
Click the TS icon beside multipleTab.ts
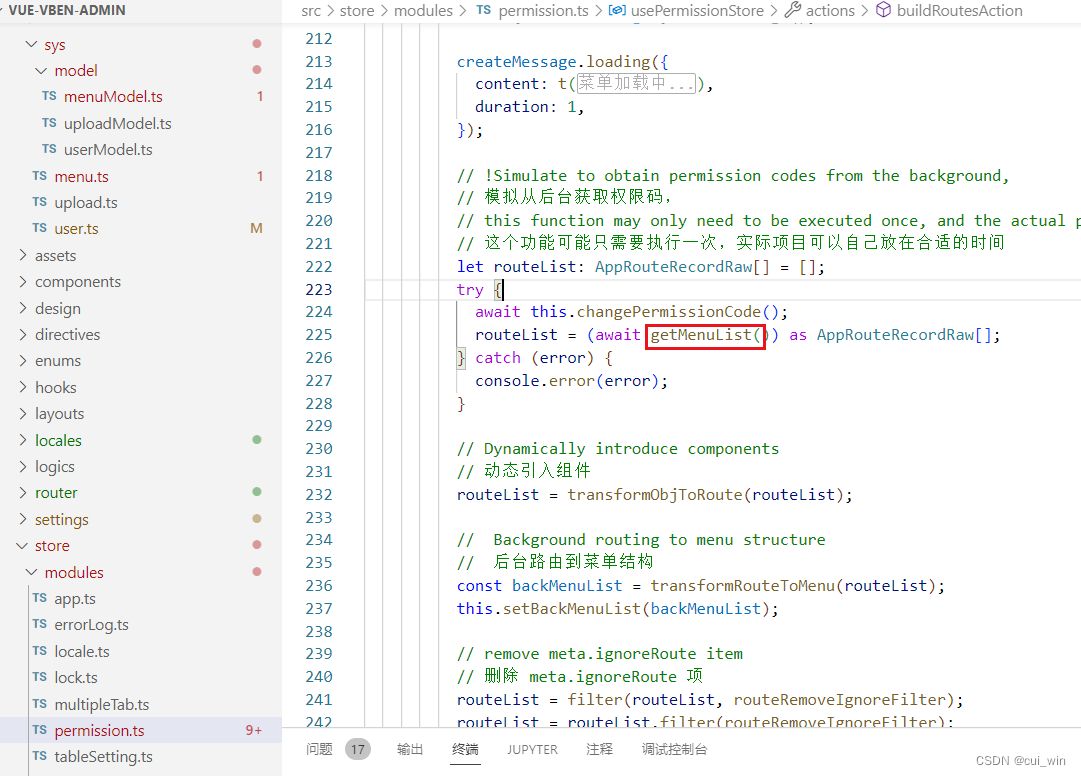39,704
